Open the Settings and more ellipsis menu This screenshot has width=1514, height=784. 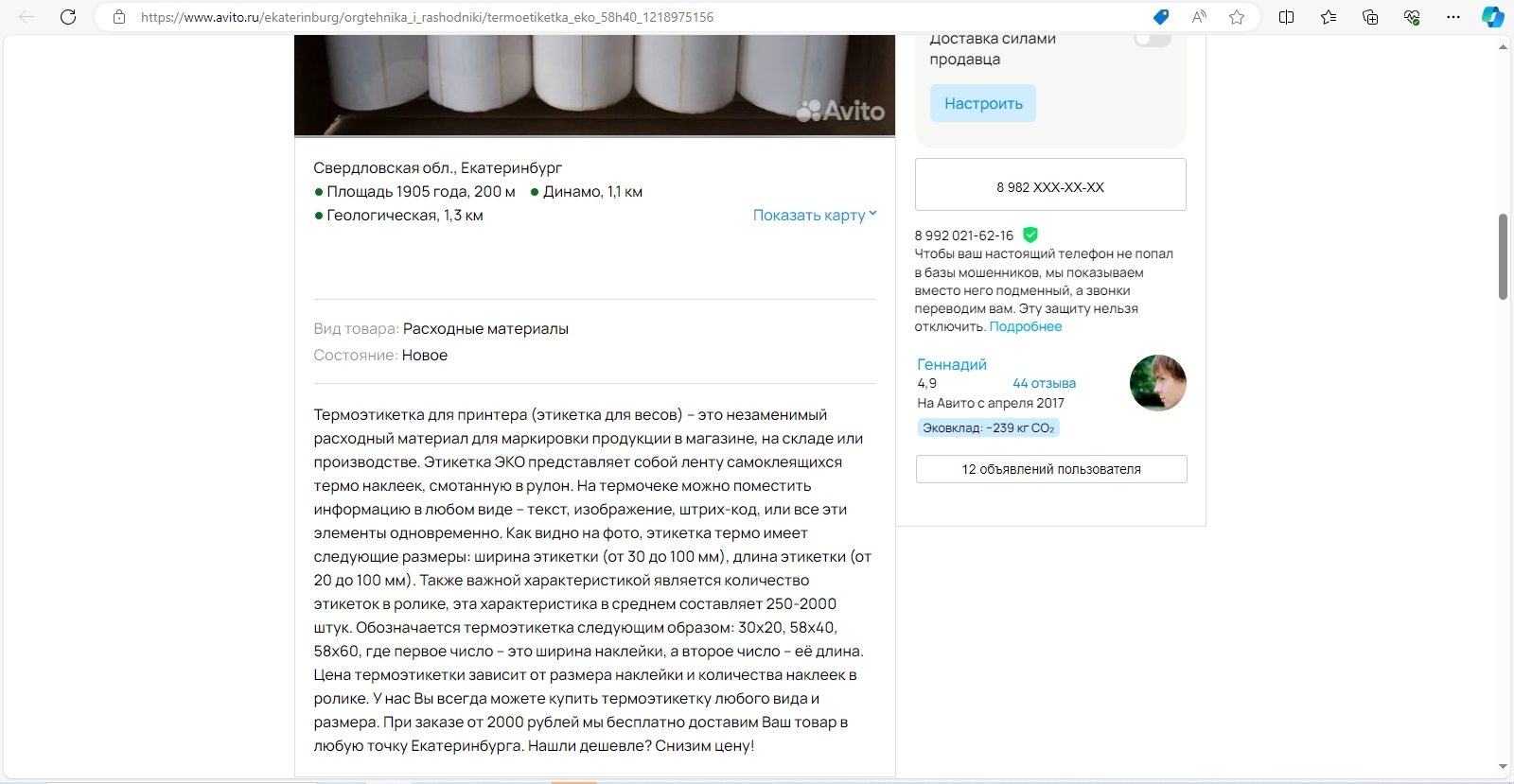pos(1453,17)
